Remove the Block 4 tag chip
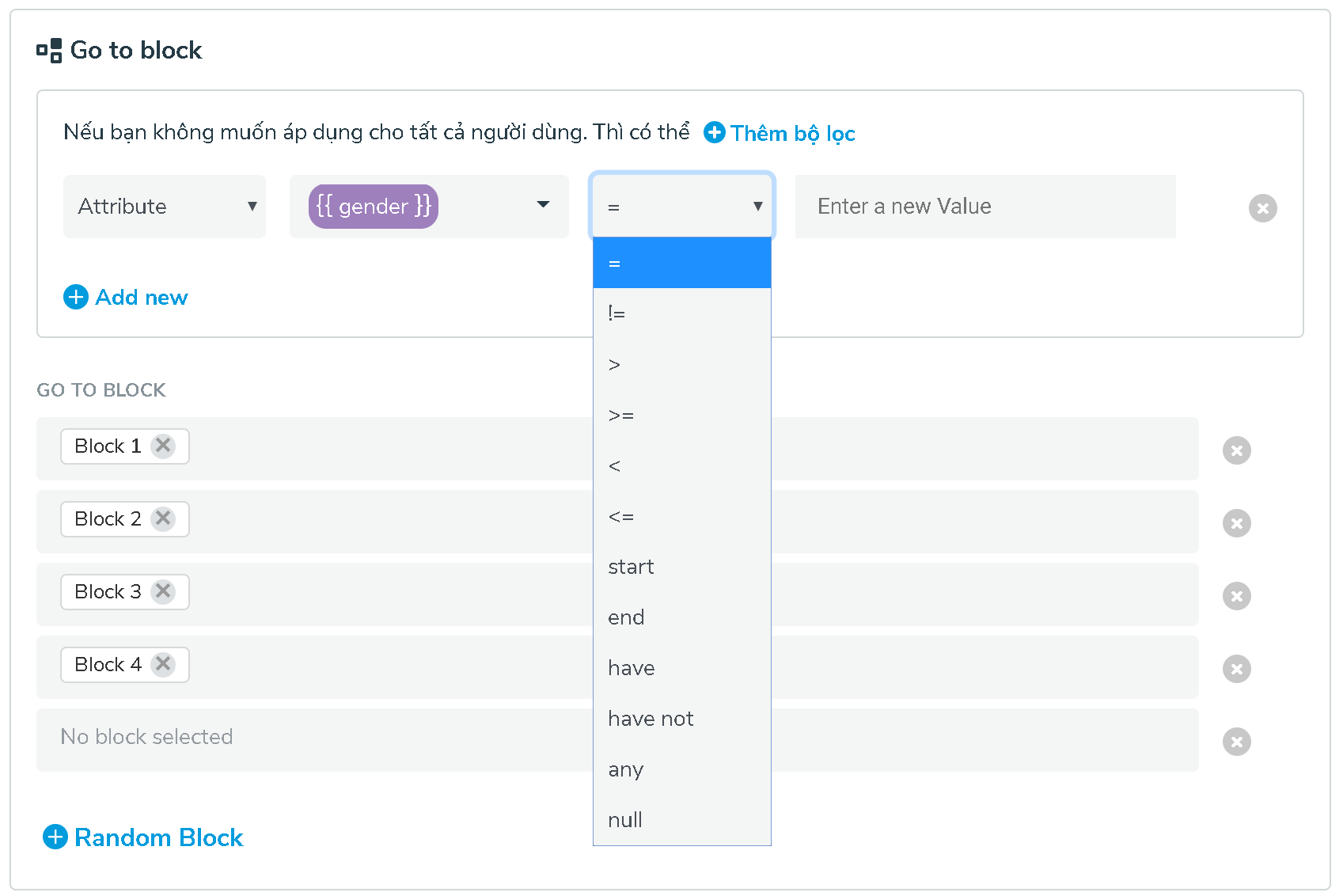 pyautogui.click(x=163, y=664)
